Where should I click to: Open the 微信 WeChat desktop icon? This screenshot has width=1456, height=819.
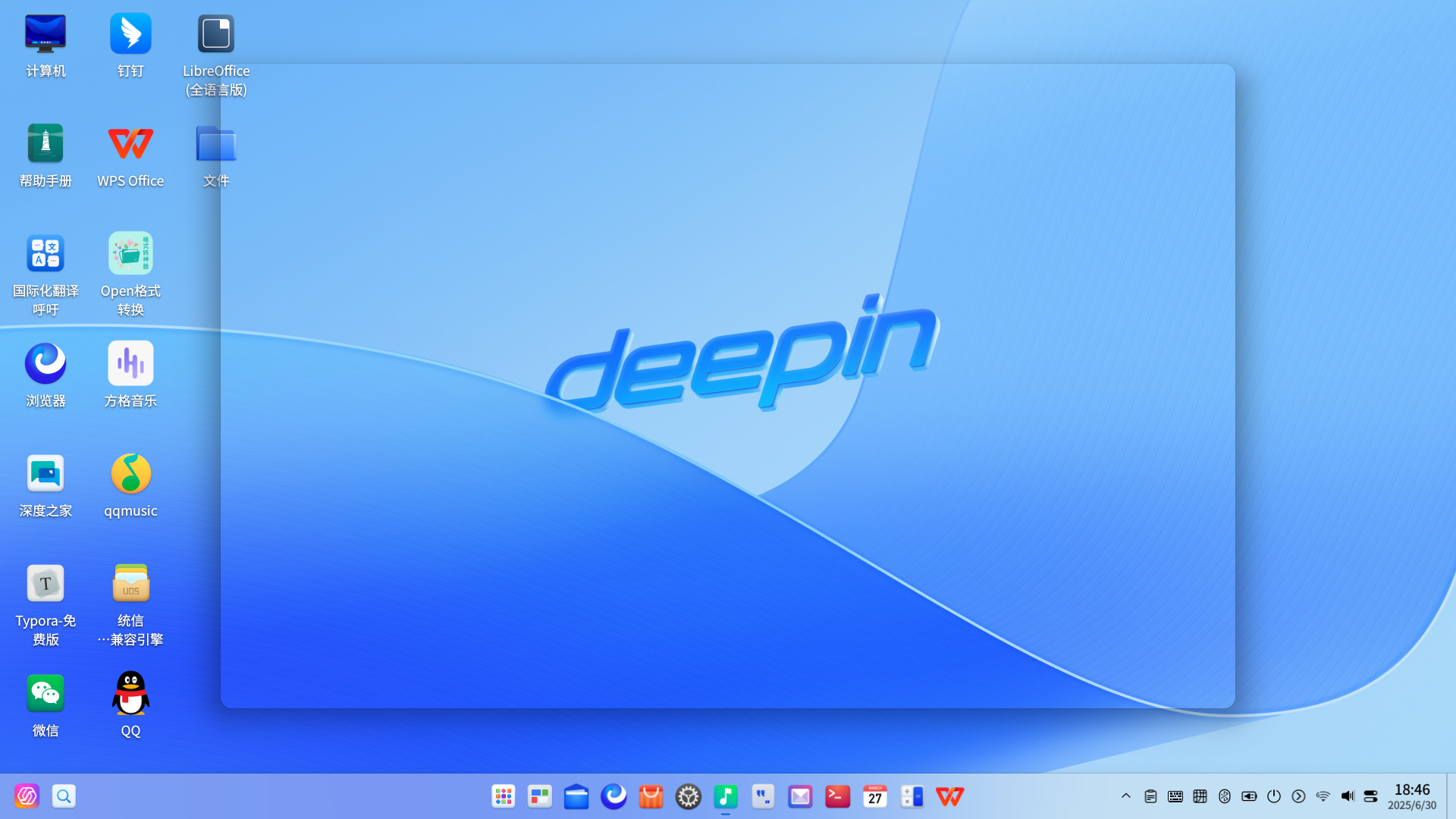(x=45, y=693)
